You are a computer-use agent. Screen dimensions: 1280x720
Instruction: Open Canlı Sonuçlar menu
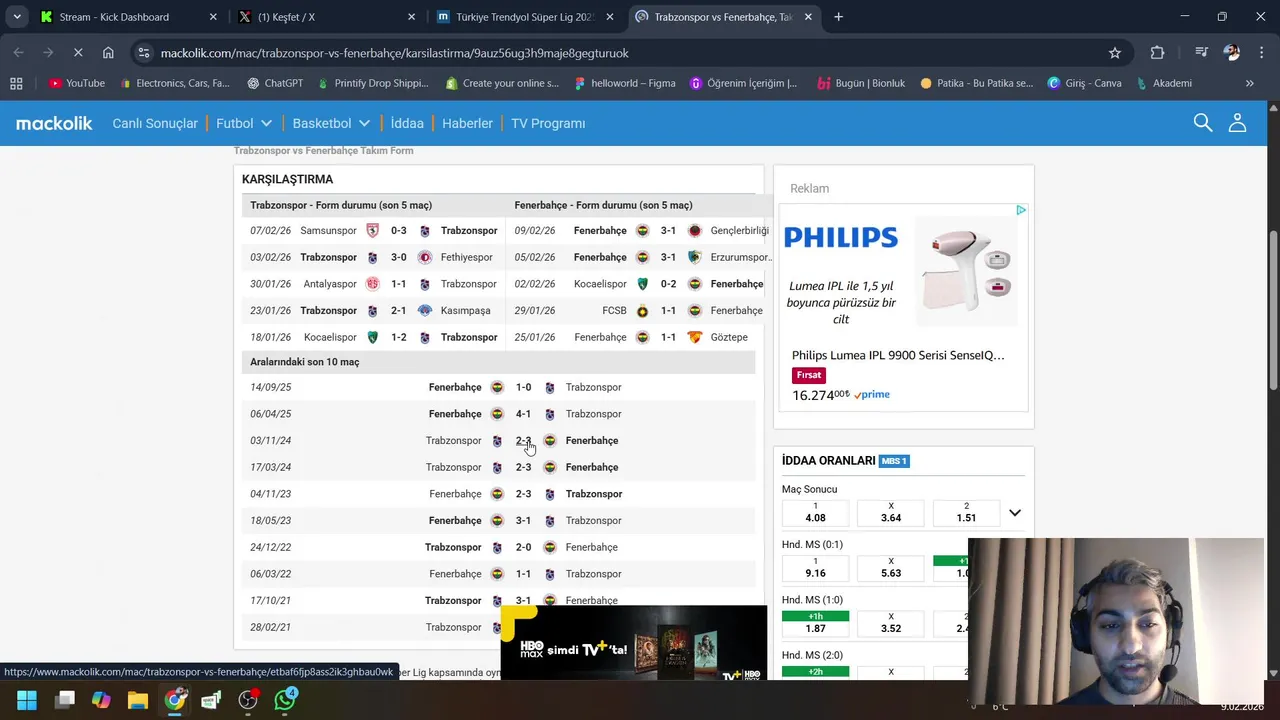[x=155, y=123]
